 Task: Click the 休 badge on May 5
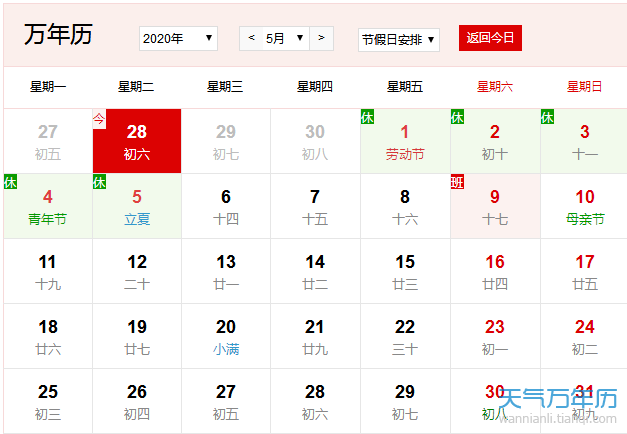coord(99,182)
